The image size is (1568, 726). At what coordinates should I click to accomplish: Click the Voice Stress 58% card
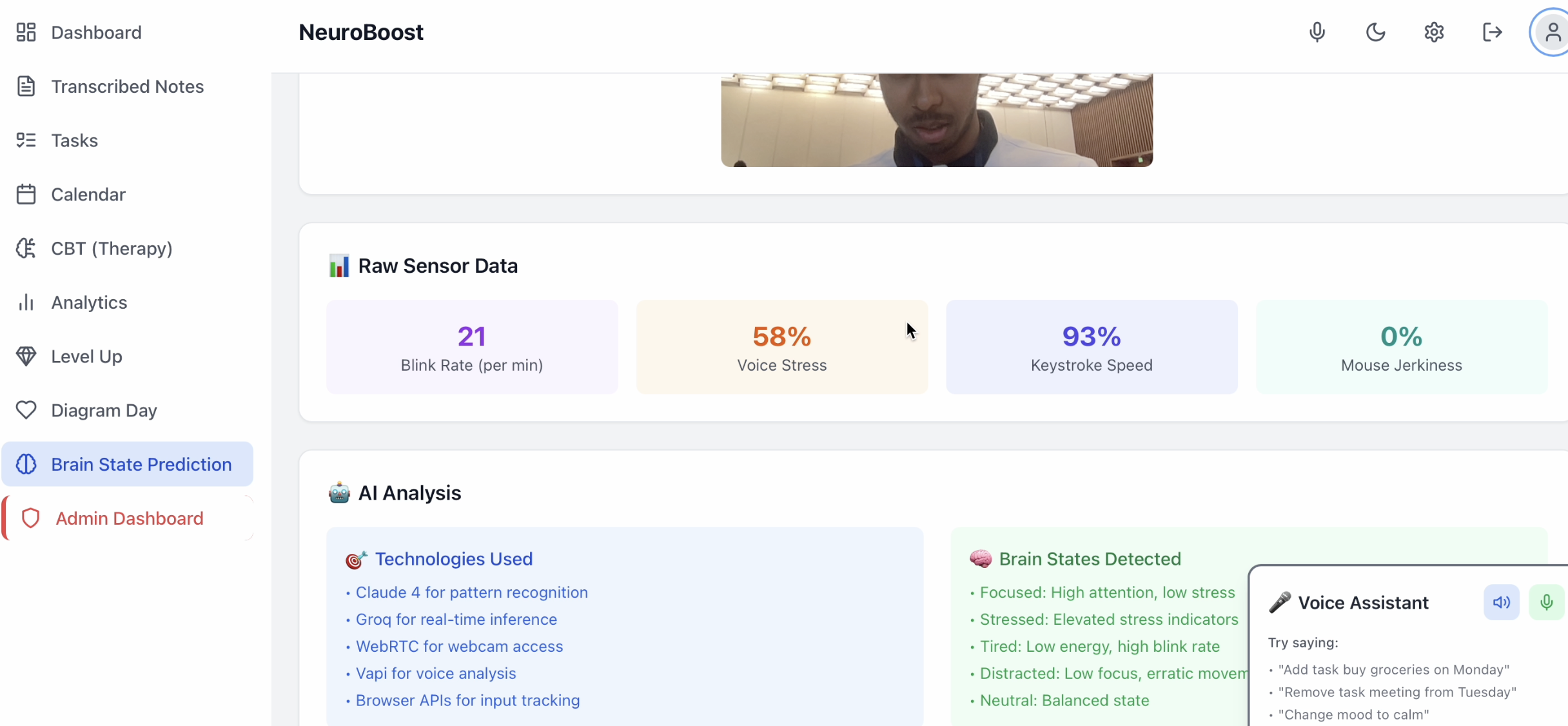tap(781, 347)
